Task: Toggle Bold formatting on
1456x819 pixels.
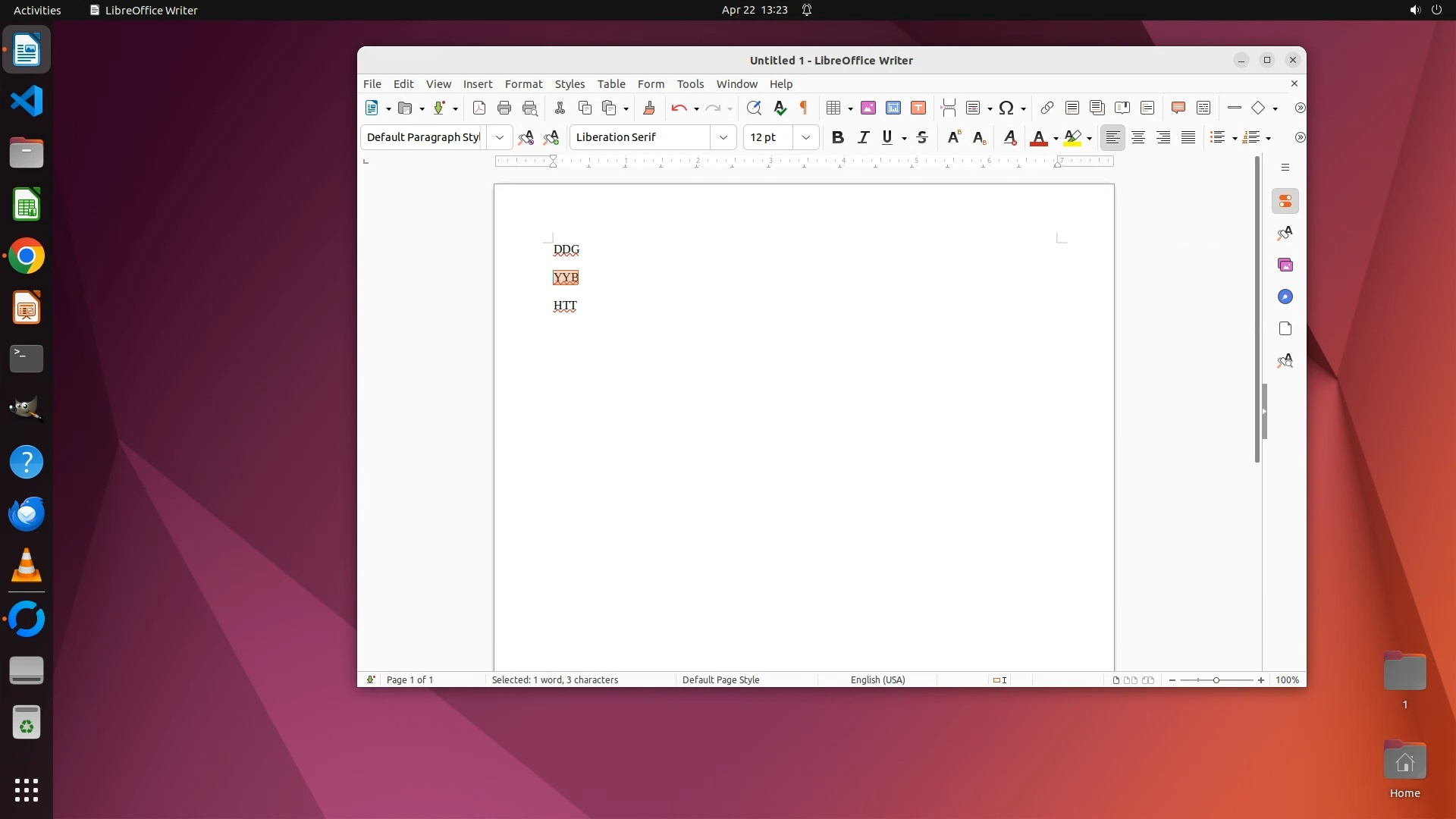Action: pyautogui.click(x=837, y=137)
